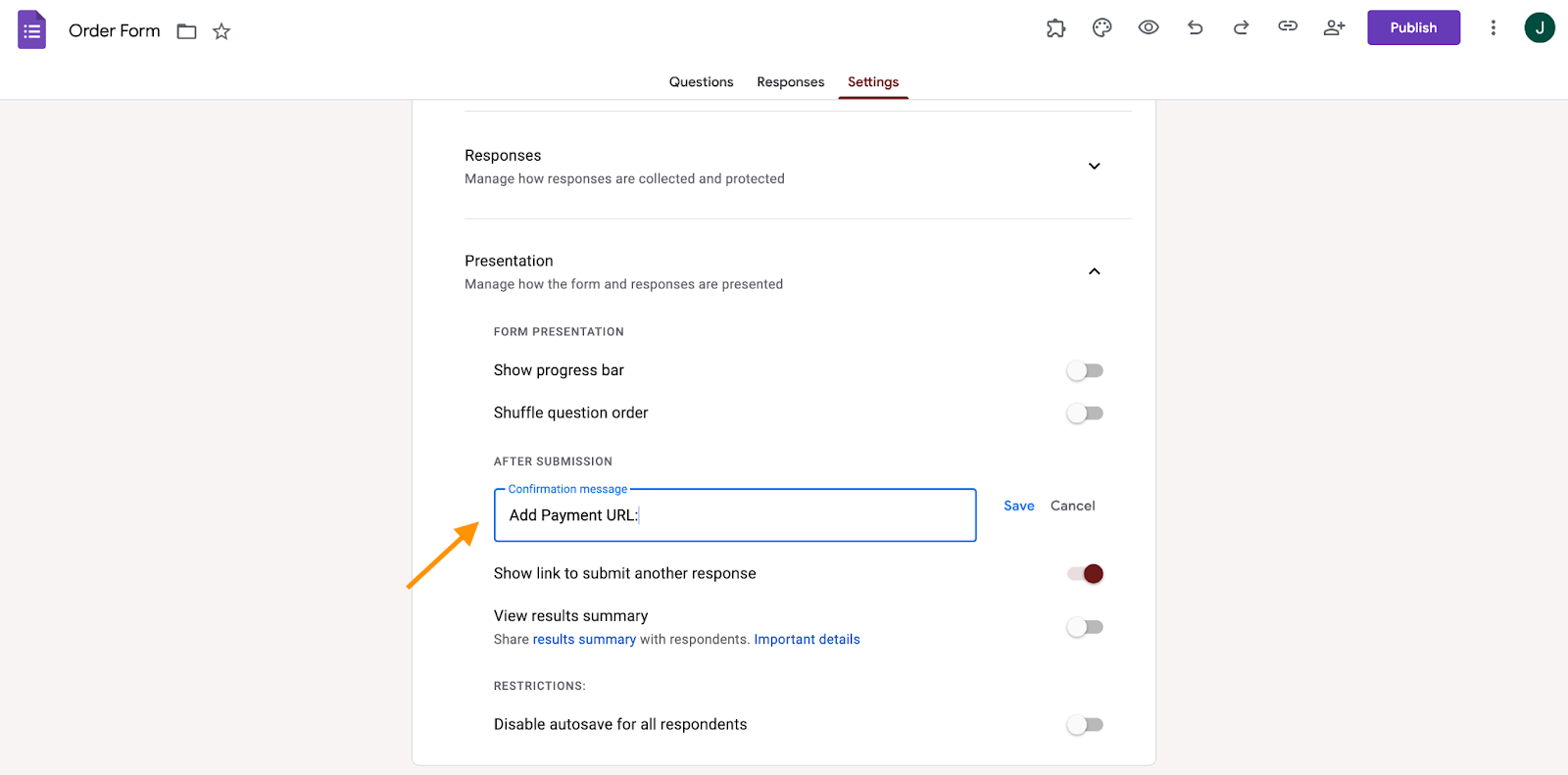Click the move to folder icon

[186, 31]
